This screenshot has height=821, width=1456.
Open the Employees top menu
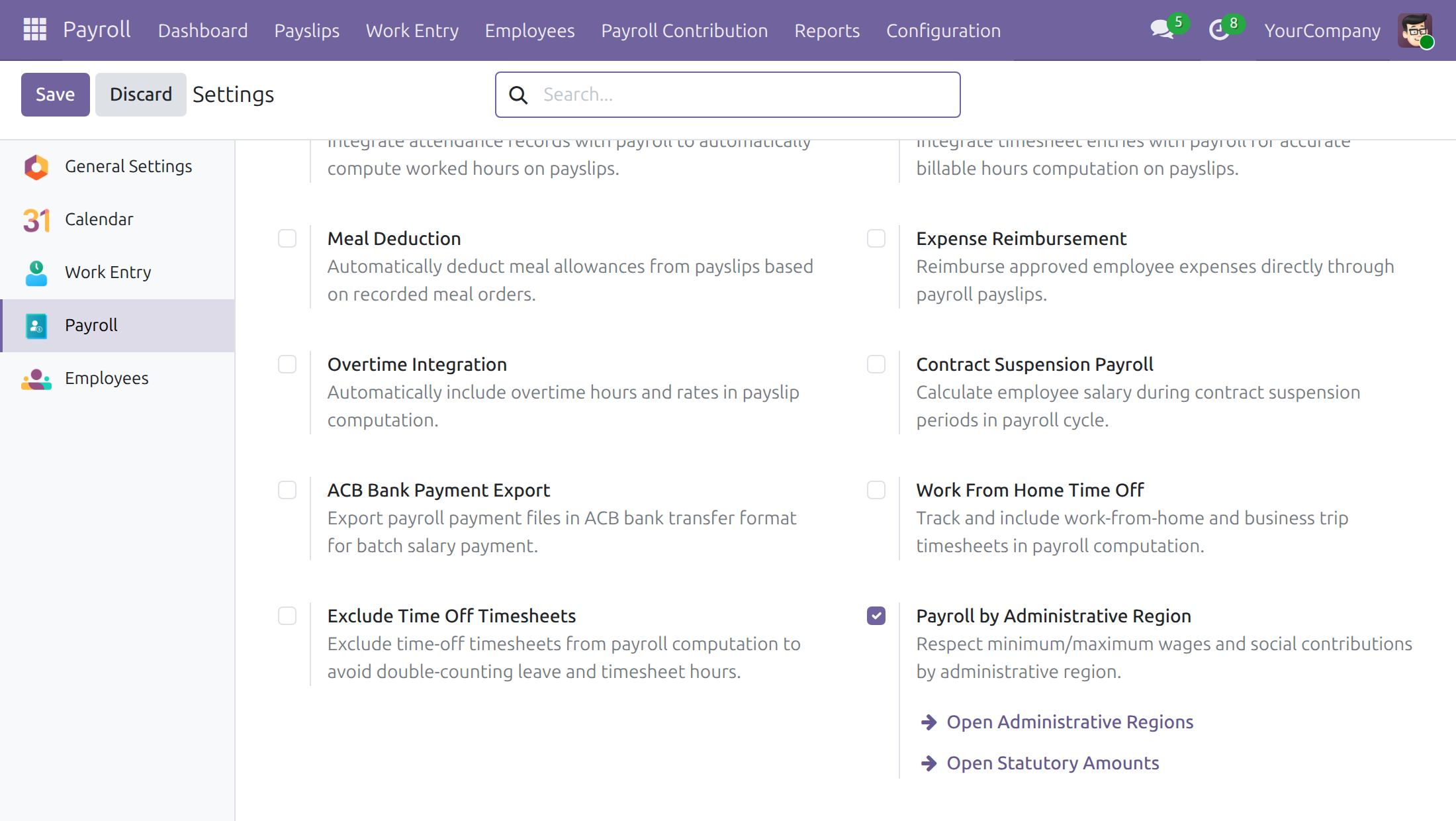click(530, 30)
